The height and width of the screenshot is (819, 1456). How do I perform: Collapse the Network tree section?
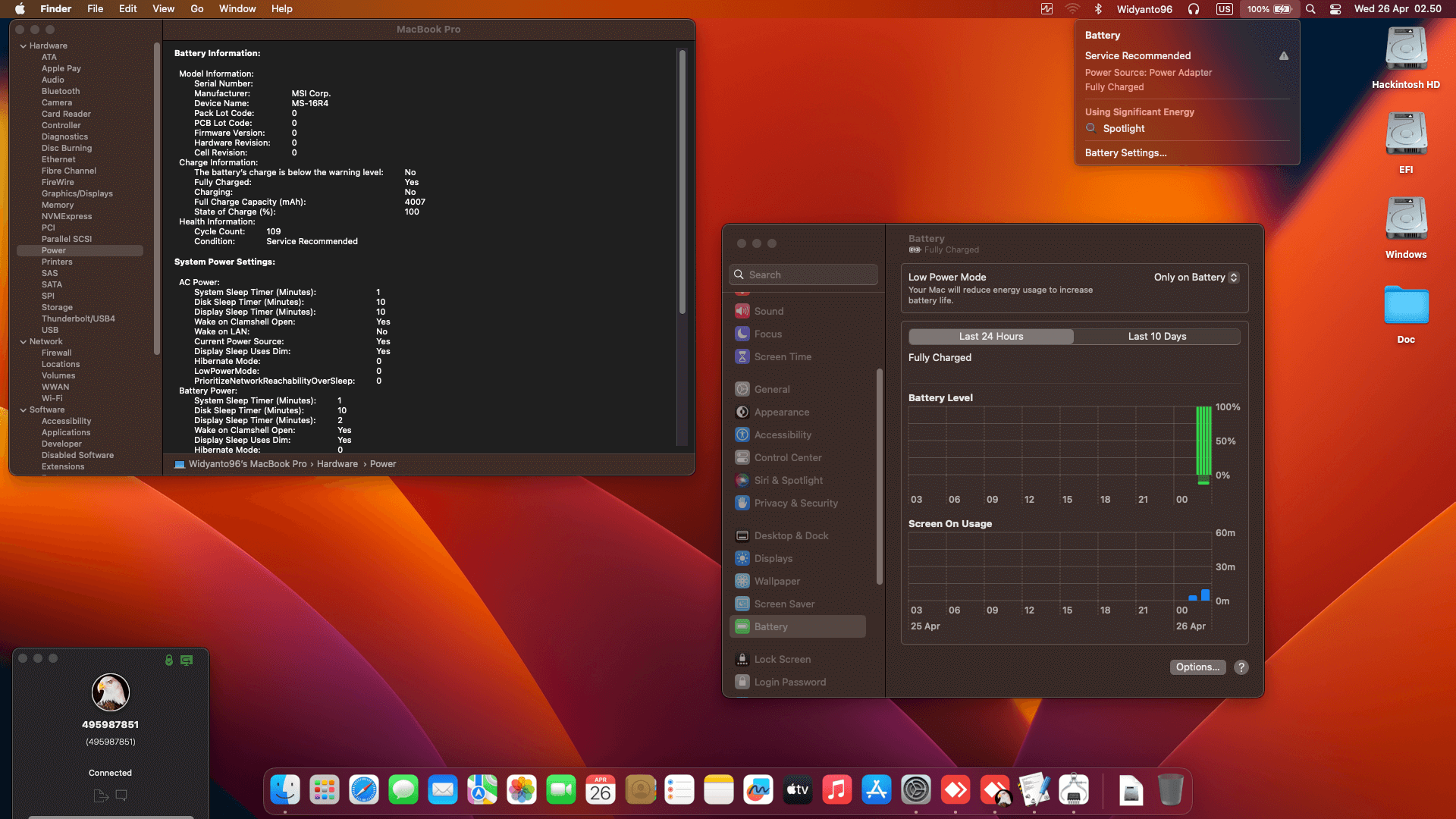[x=24, y=342]
